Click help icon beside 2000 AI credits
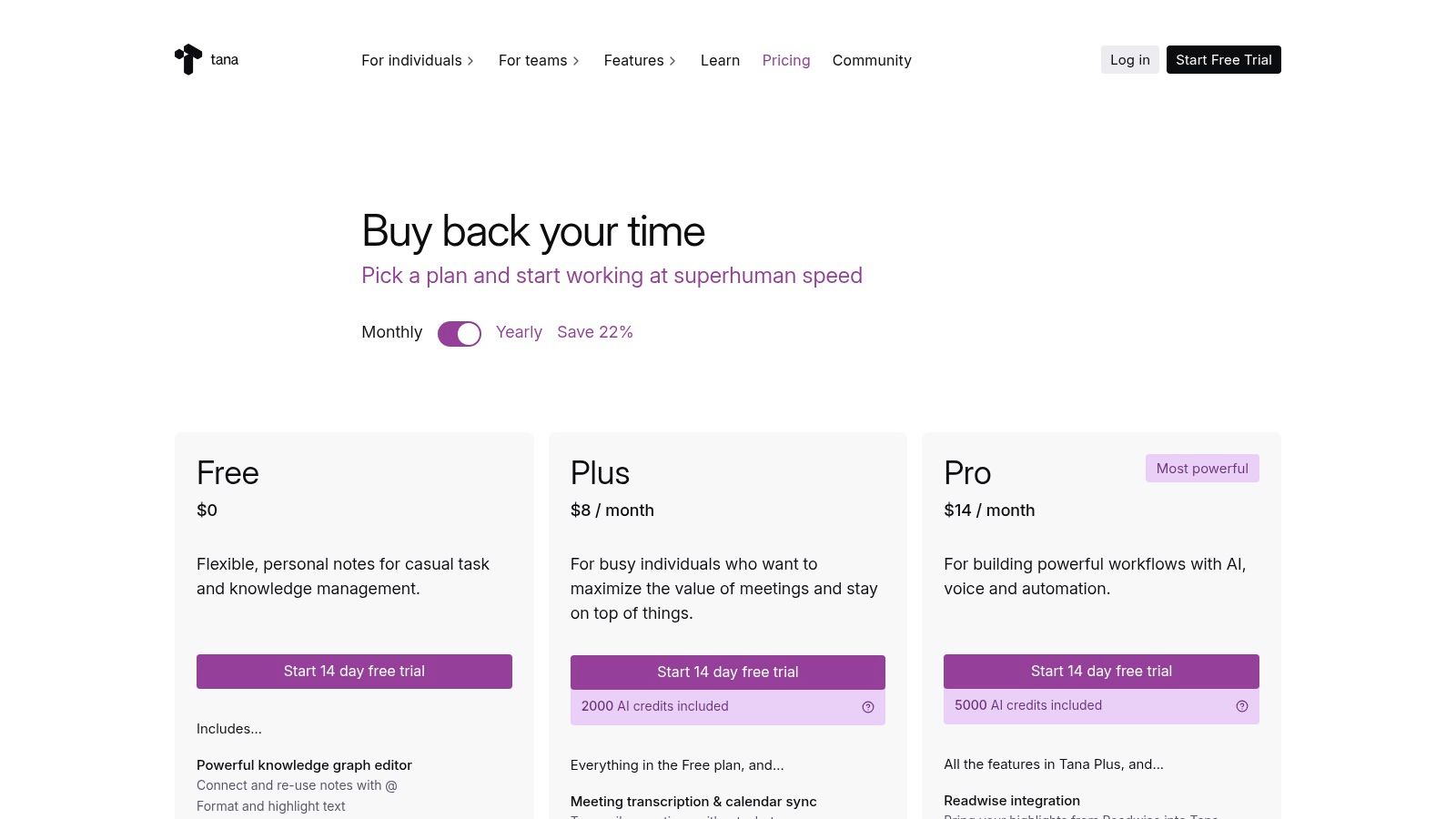Screen dimensions: 1456x819 [x=868, y=707]
